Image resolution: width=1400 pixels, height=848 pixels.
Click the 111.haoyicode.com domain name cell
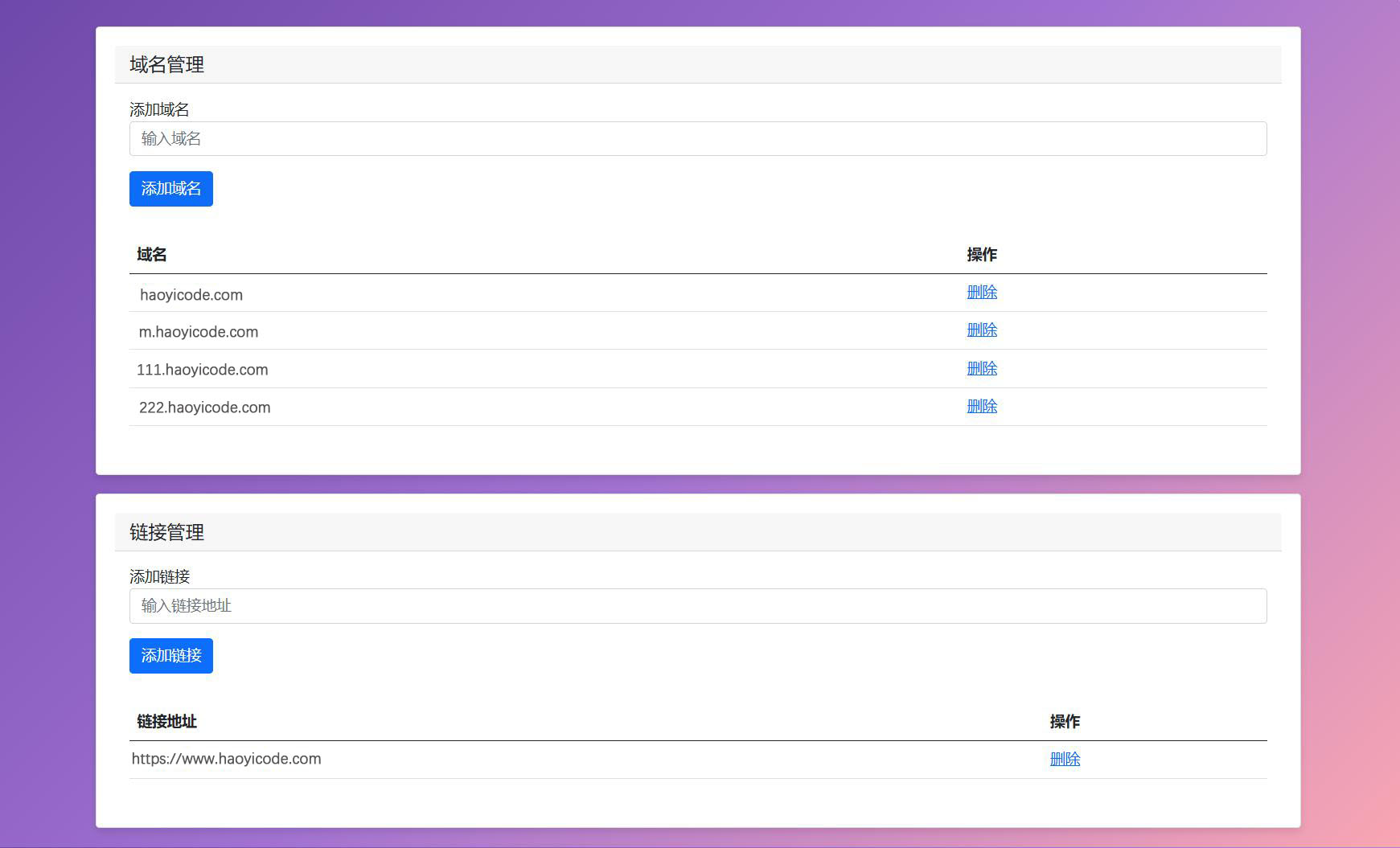[203, 370]
